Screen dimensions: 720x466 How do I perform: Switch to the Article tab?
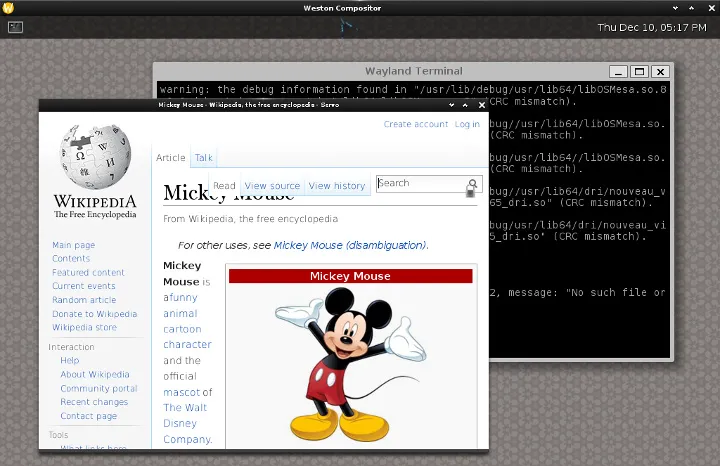[170, 157]
